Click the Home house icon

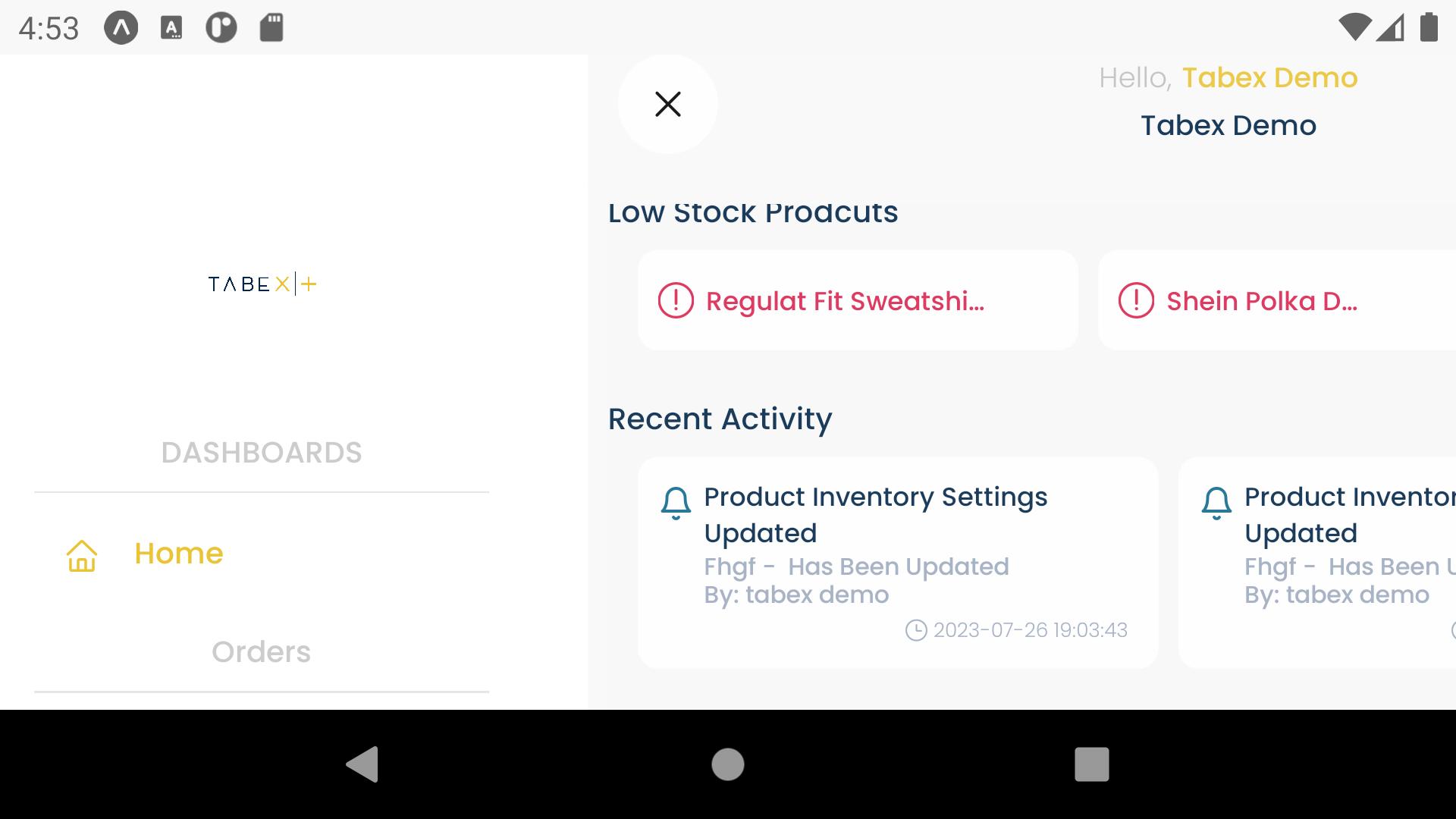point(82,555)
